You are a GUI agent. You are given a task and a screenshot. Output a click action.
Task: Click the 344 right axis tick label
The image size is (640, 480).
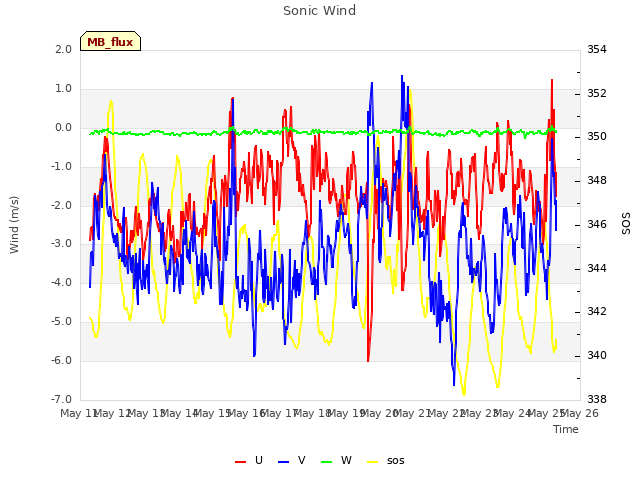click(x=597, y=268)
